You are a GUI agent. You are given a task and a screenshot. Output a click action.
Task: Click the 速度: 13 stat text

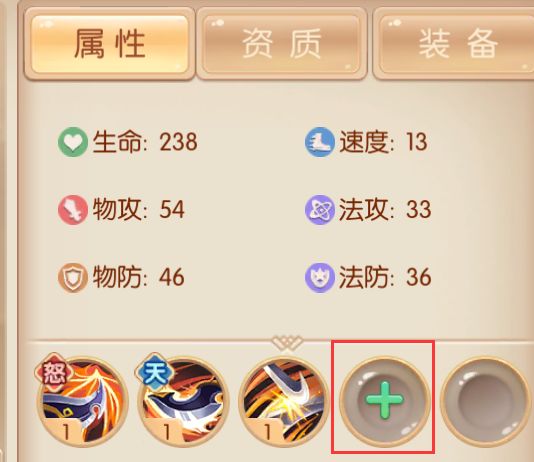pyautogui.click(x=383, y=142)
